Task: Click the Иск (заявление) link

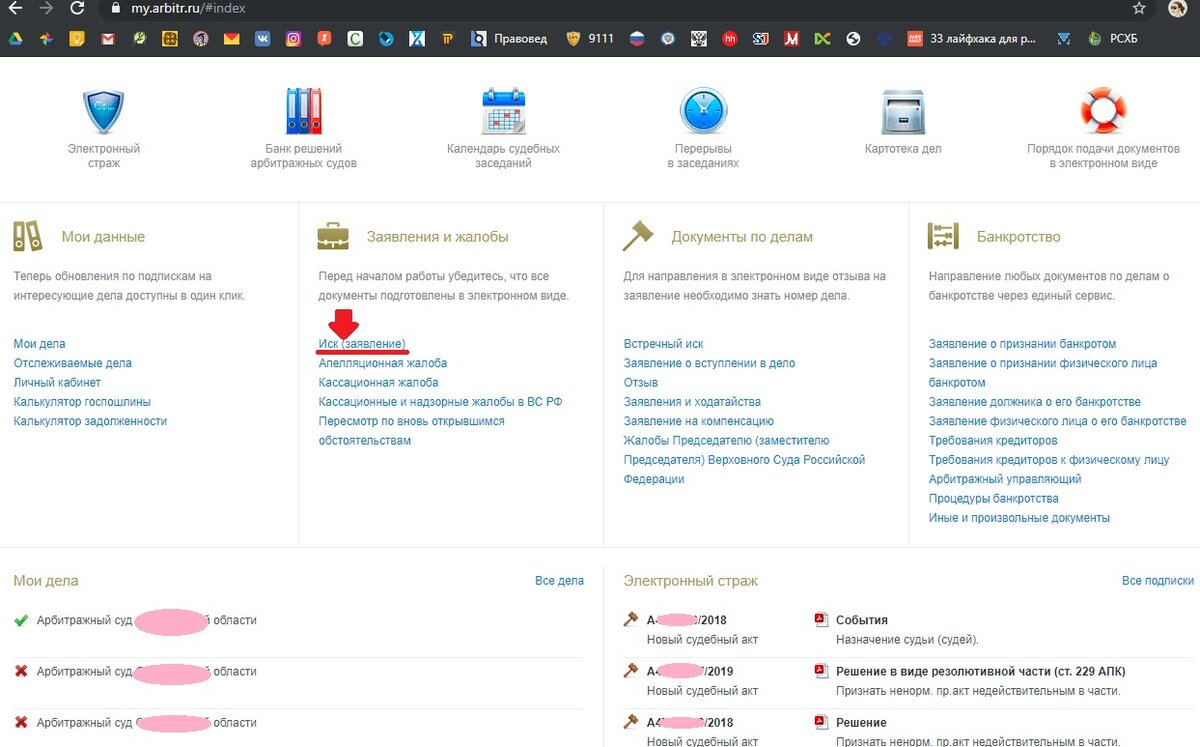Action: point(362,344)
